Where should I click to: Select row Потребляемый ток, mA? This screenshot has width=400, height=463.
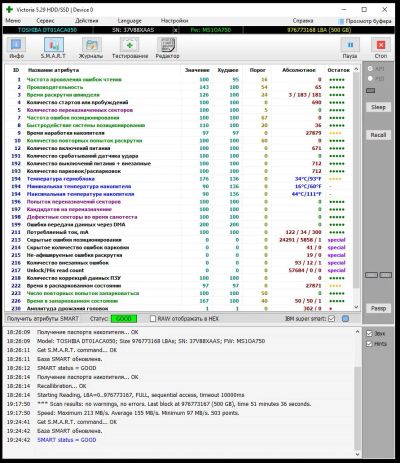[x=178, y=232]
